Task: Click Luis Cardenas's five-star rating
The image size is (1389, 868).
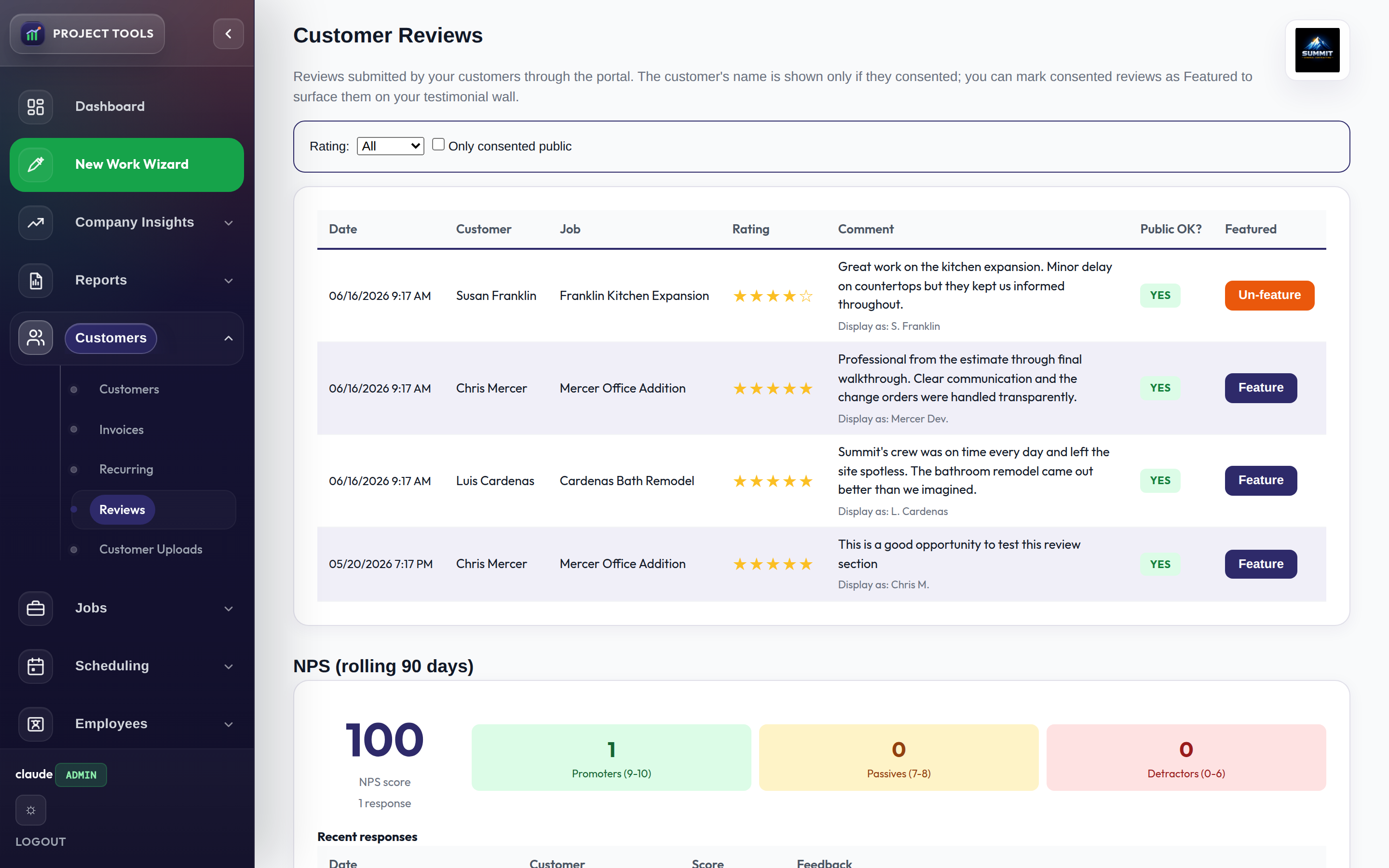Action: pos(773,481)
